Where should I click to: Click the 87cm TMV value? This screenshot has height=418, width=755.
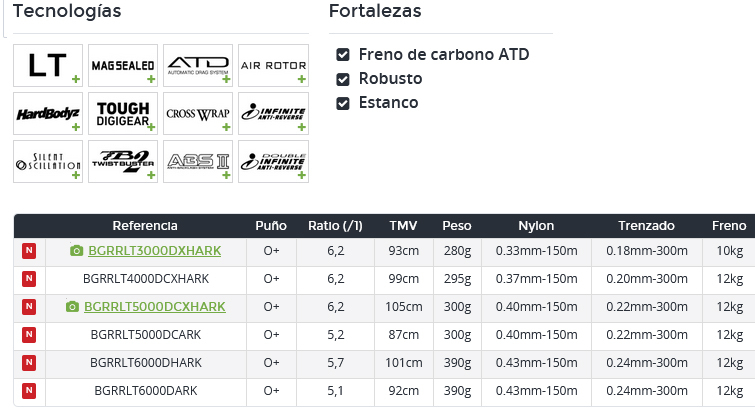[x=404, y=335]
